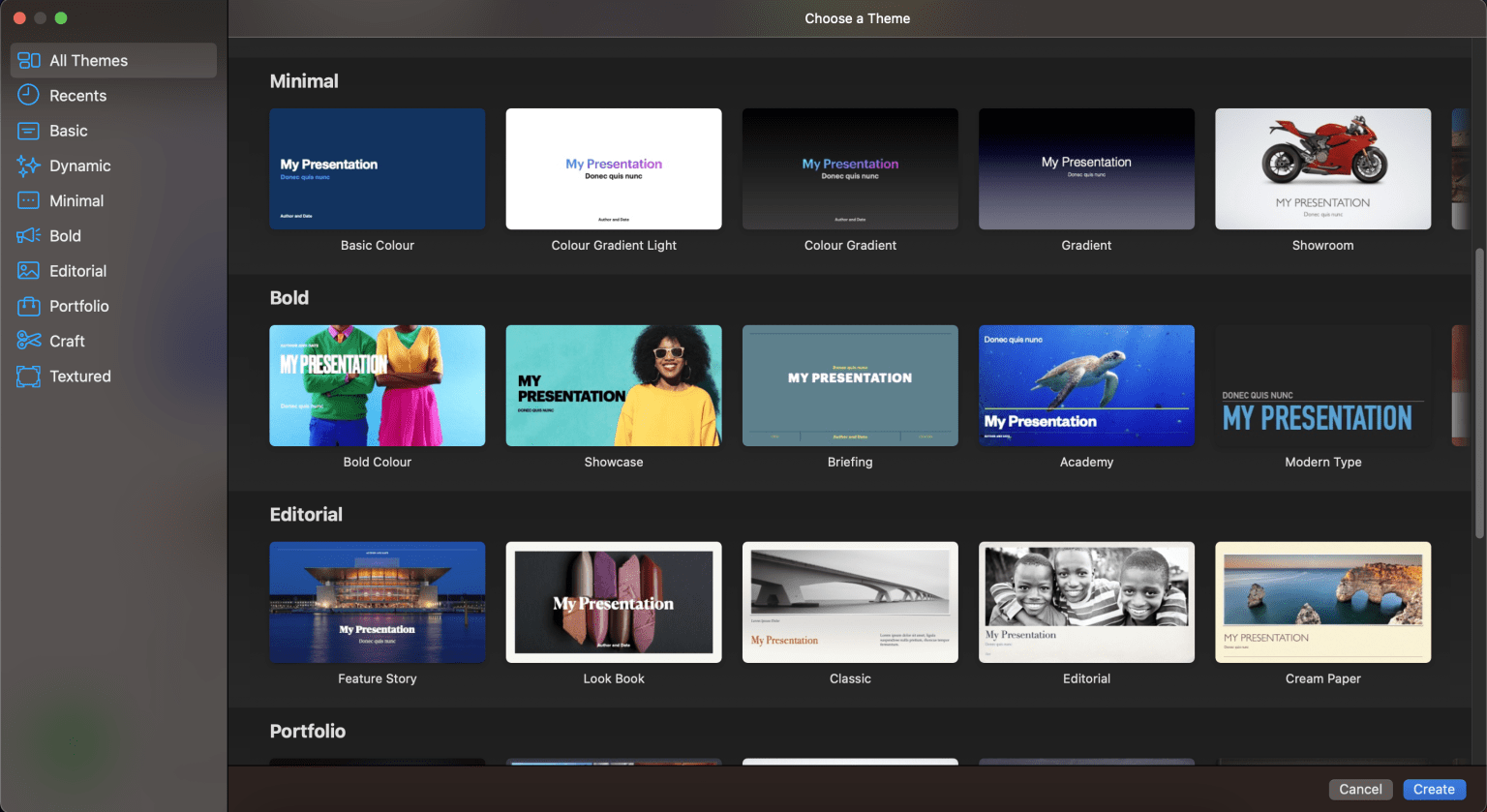Screen dimensions: 1487x812
Task: Choose the Basic Colour theme
Action: pos(377,168)
